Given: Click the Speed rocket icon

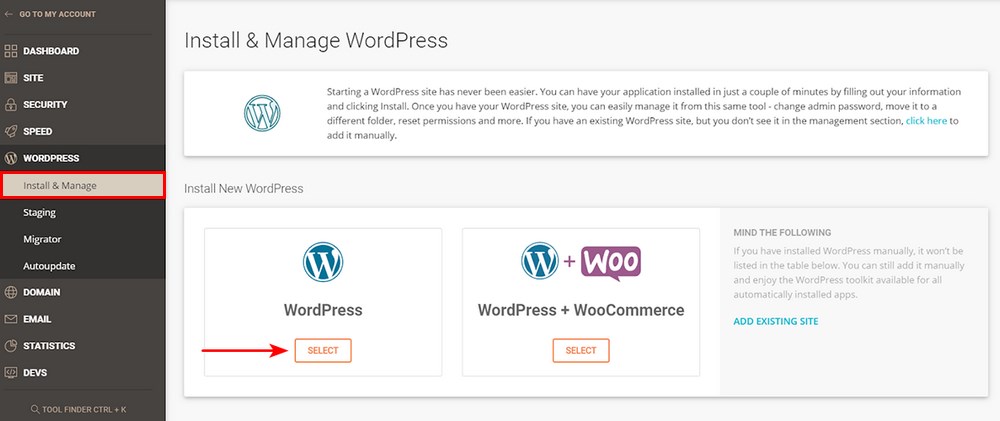Looking at the screenshot, I should tap(11, 131).
